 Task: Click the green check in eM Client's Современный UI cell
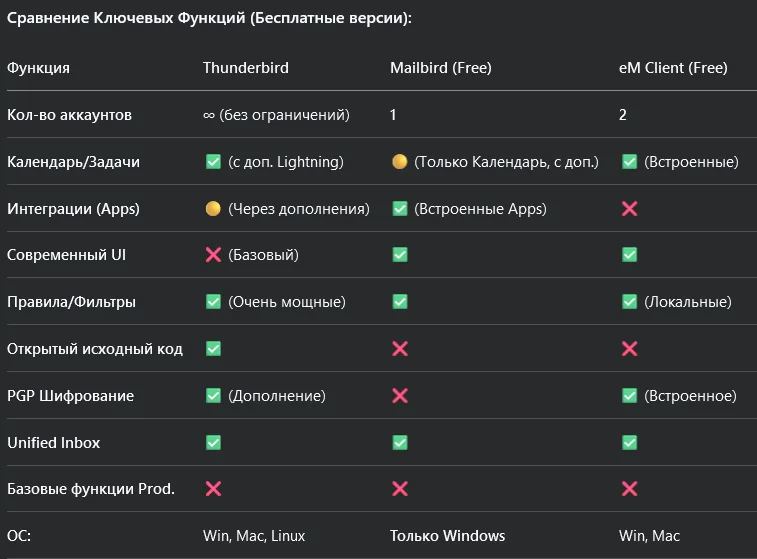coord(630,254)
